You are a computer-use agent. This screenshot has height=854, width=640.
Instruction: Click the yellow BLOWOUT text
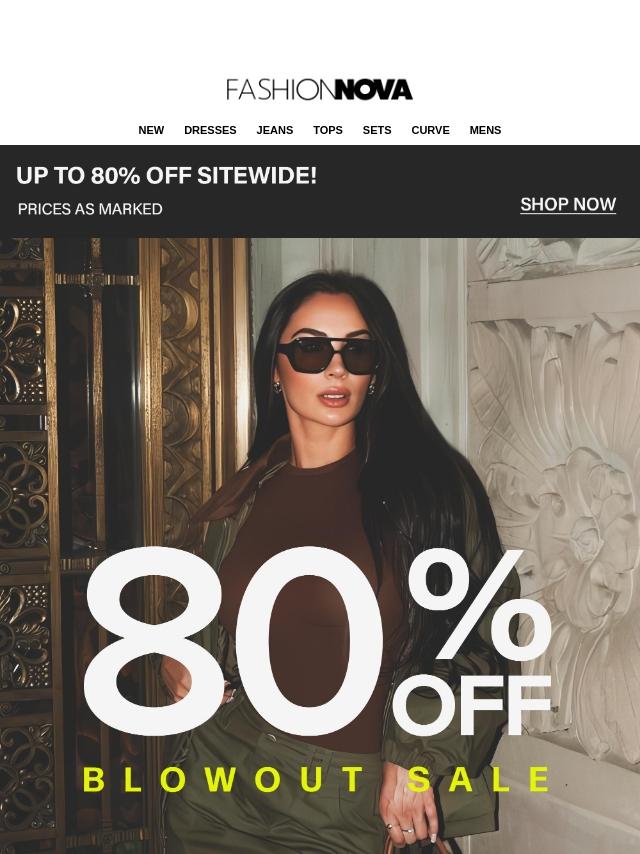pos(224,779)
